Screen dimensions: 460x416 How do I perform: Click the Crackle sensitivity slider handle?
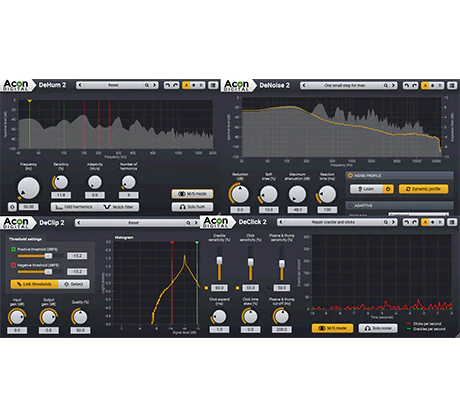(x=219, y=261)
